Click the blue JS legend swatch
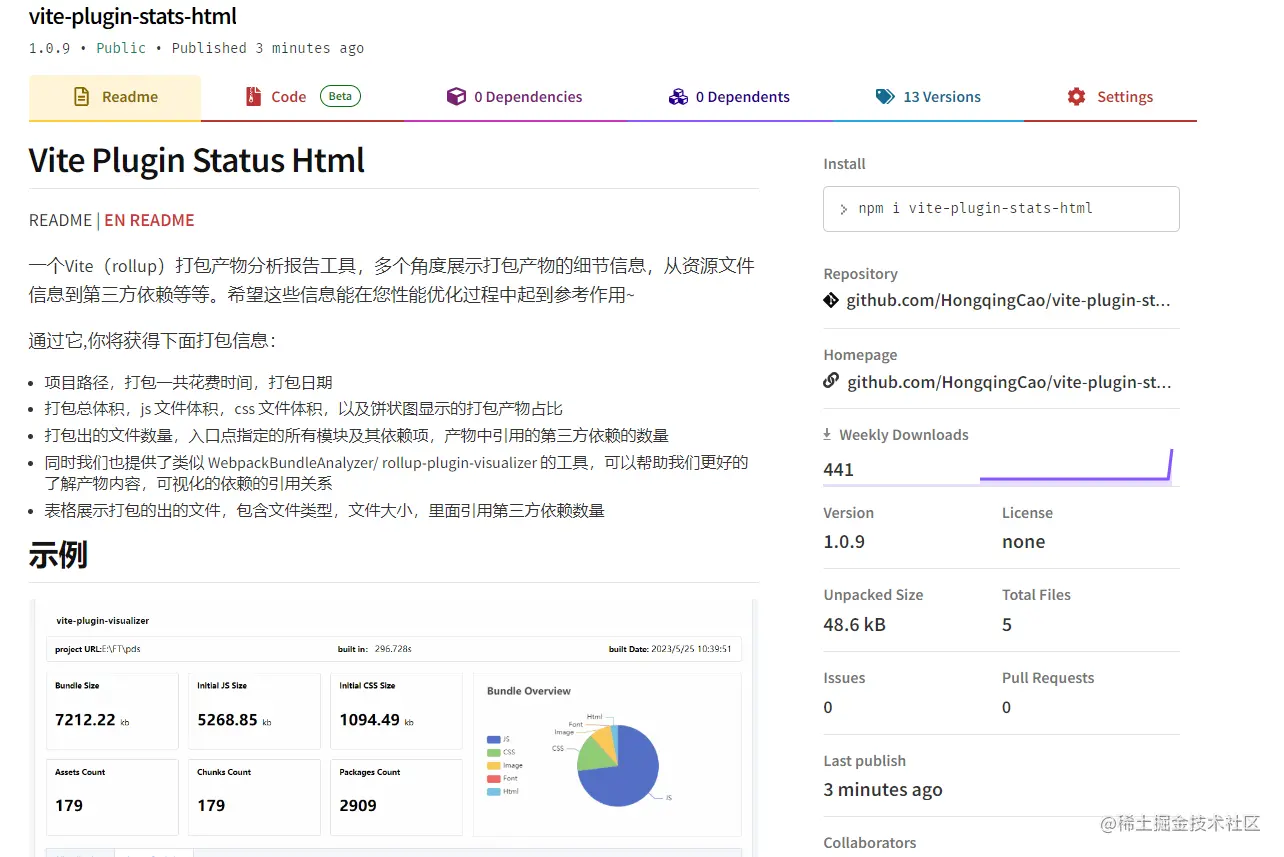 pyautogui.click(x=493, y=739)
